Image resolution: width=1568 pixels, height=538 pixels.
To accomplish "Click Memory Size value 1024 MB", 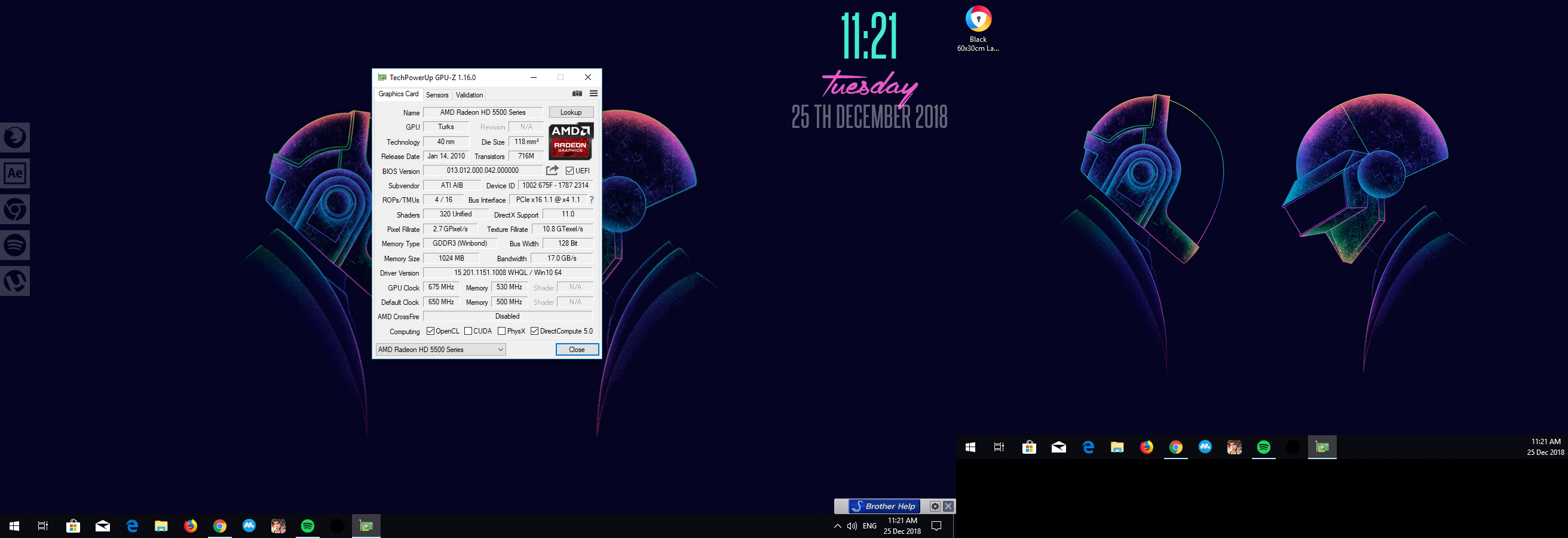I will click(451, 258).
